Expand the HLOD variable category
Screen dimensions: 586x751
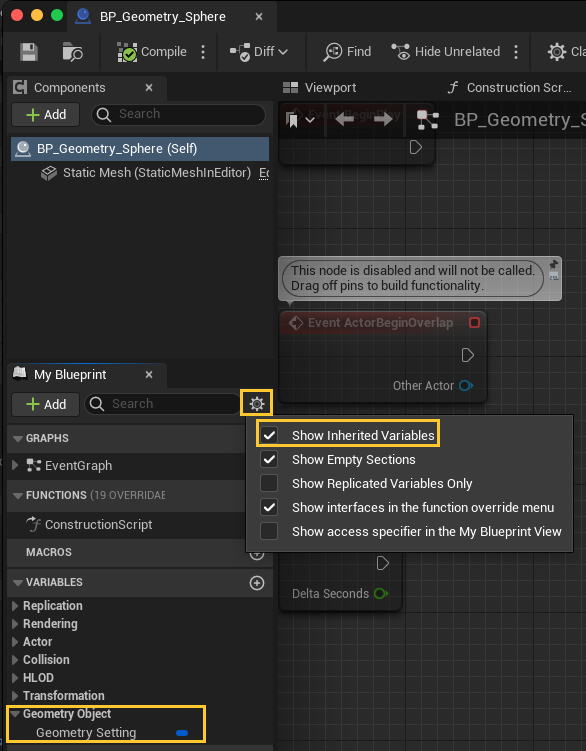[15, 678]
